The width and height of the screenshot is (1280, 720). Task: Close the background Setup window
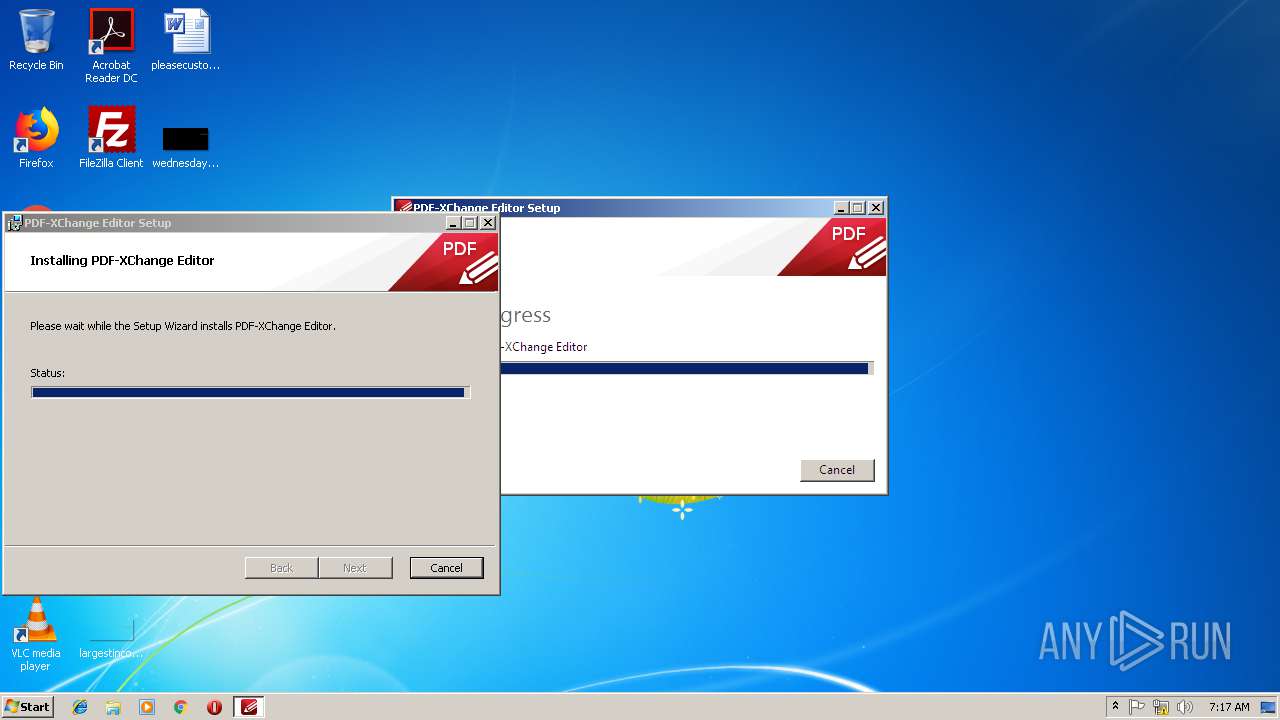click(x=876, y=208)
